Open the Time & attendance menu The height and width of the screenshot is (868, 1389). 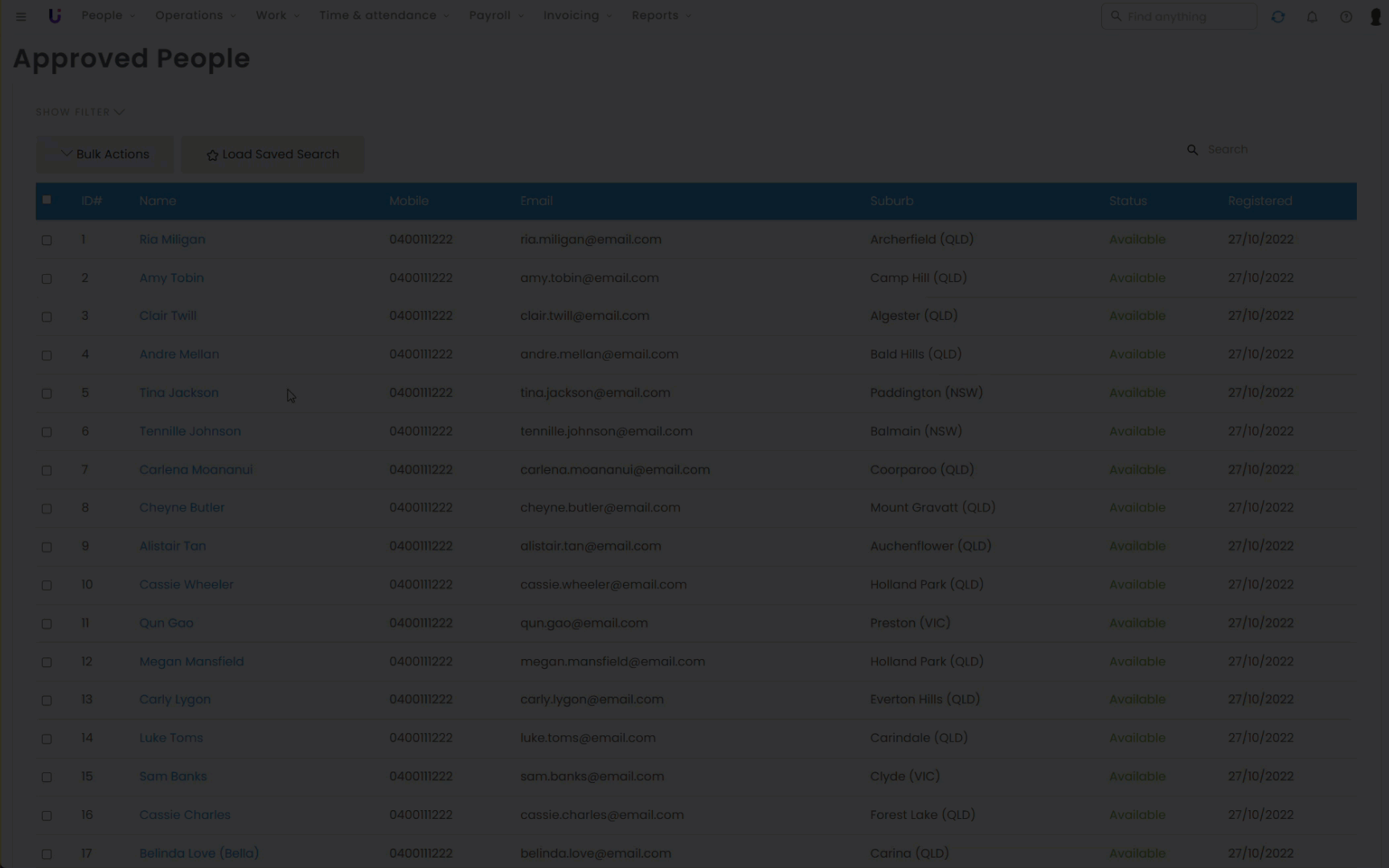383,15
